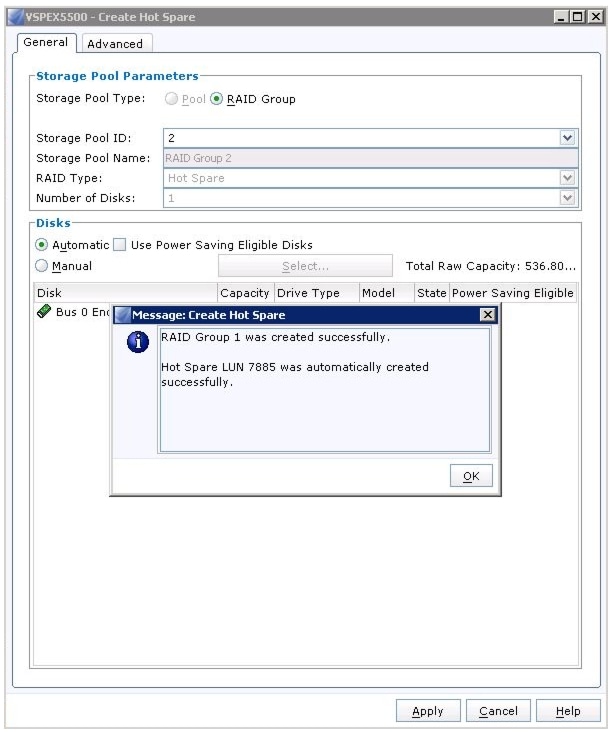
Task: Expand the RAID Type dropdown
Action: [567, 178]
